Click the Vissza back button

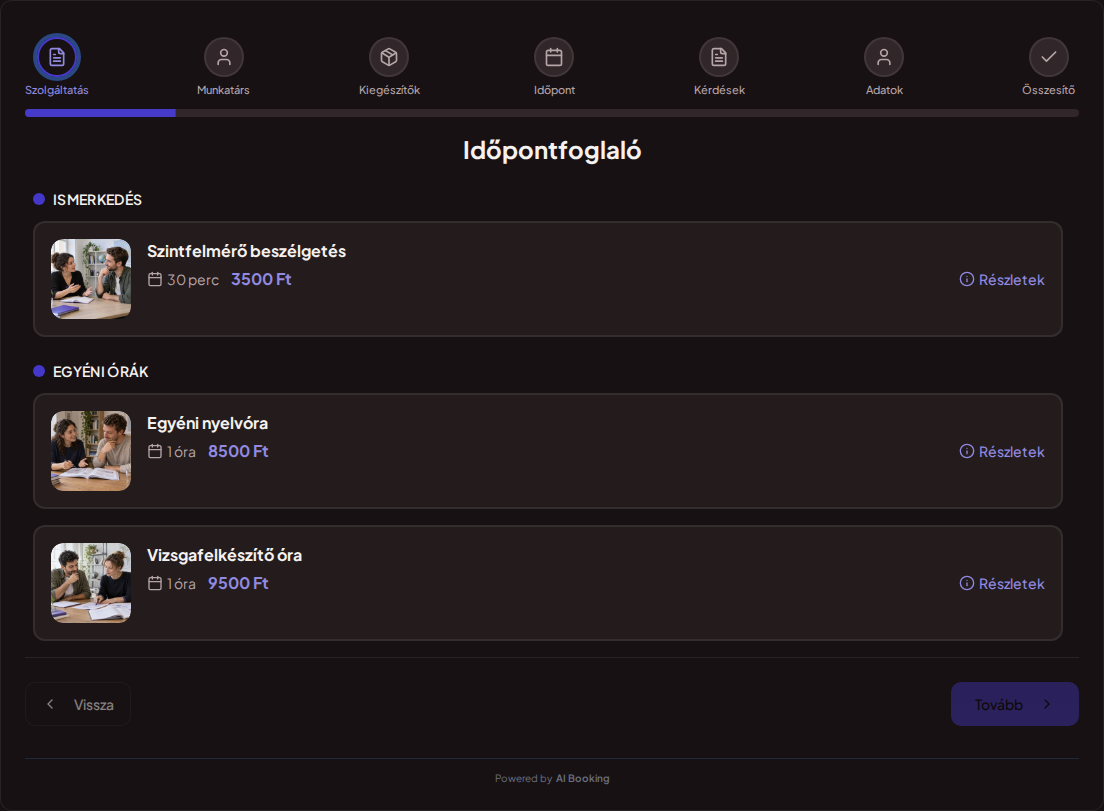pyautogui.click(x=78, y=704)
